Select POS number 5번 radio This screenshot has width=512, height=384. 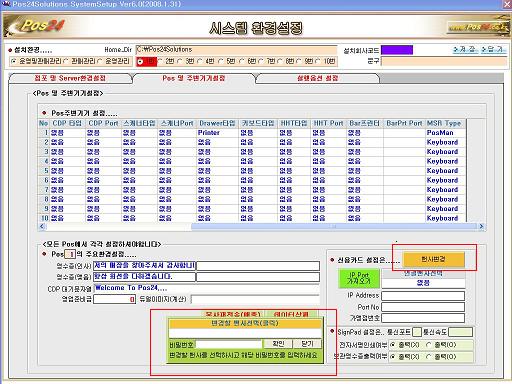tap(227, 61)
